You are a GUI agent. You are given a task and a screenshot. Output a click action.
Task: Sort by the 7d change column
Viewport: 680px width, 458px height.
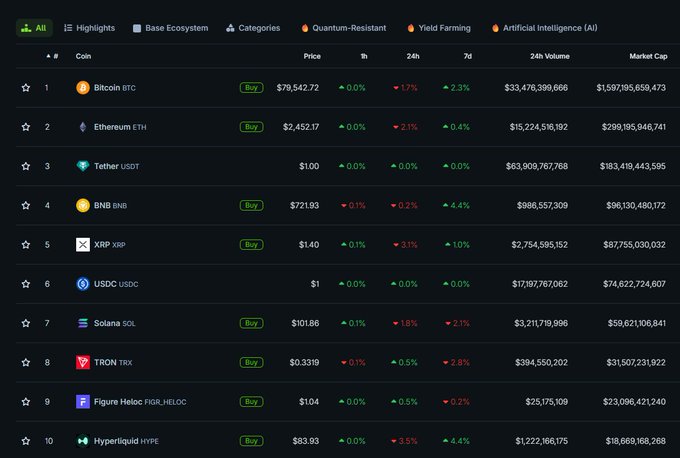tap(468, 56)
